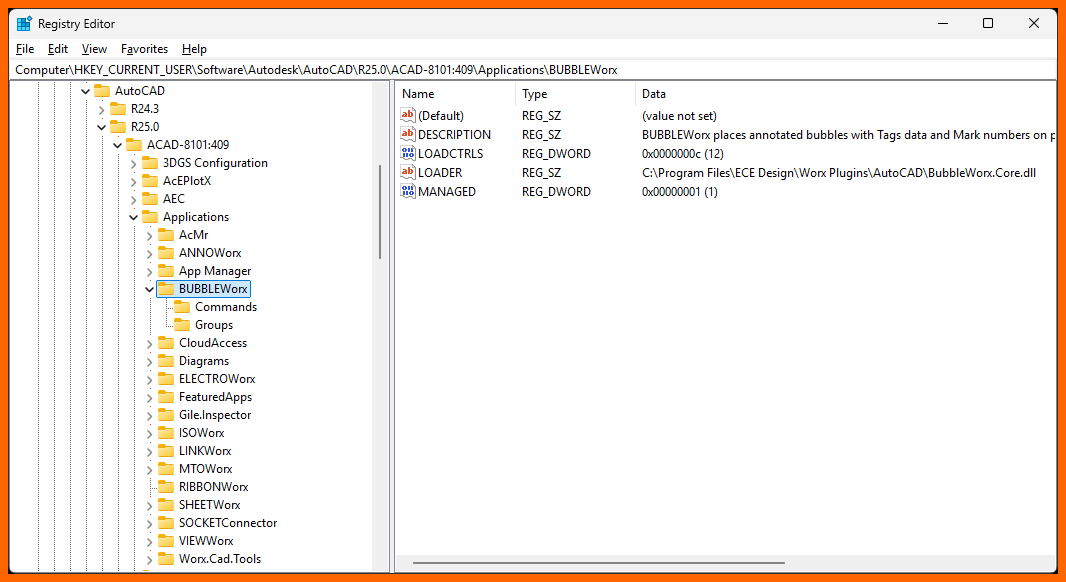Select the FeaturedApps folder icon
This screenshot has height=582, width=1066.
pyautogui.click(x=166, y=397)
